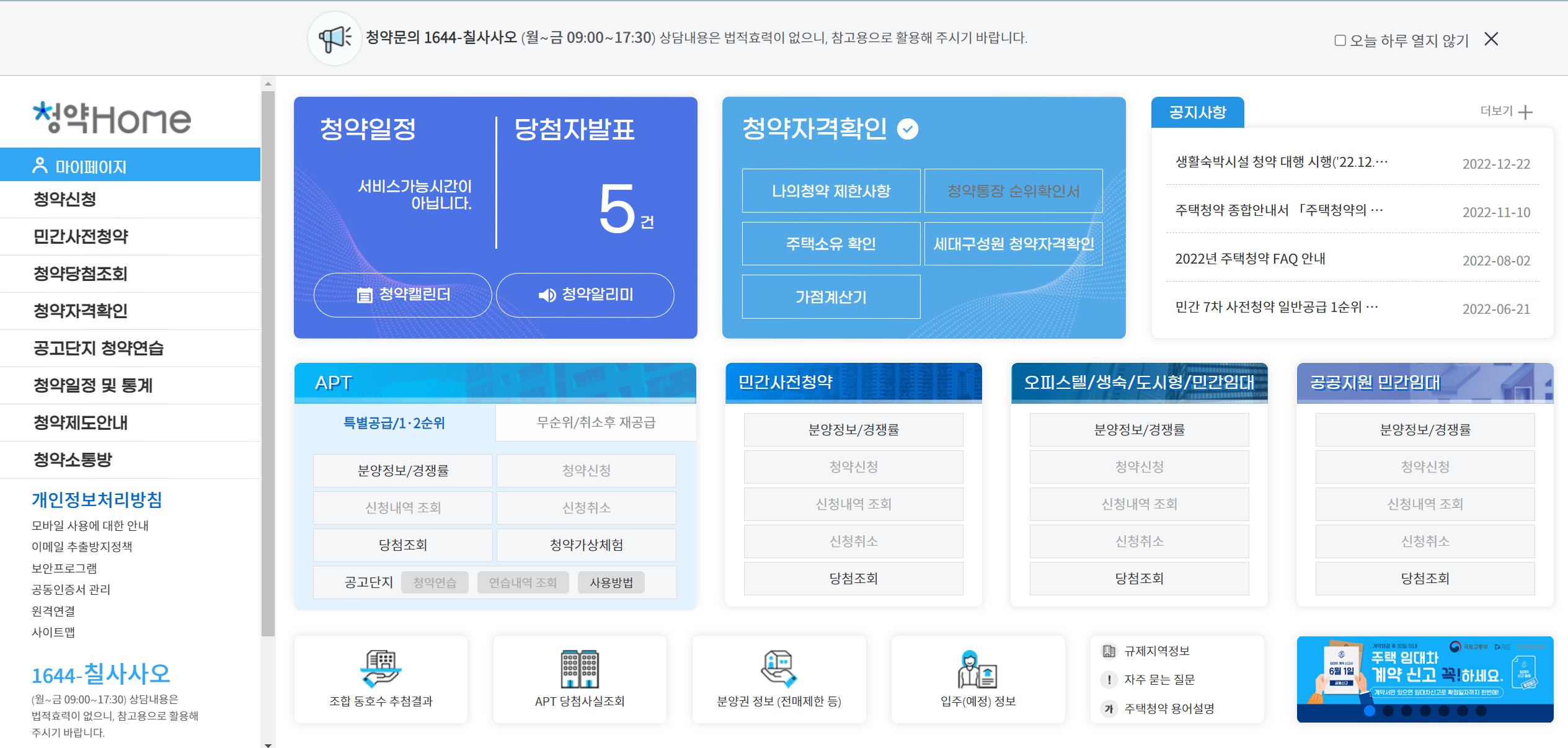Click the 가점계산기 button
This screenshot has height=748, width=1568.
[x=831, y=296]
